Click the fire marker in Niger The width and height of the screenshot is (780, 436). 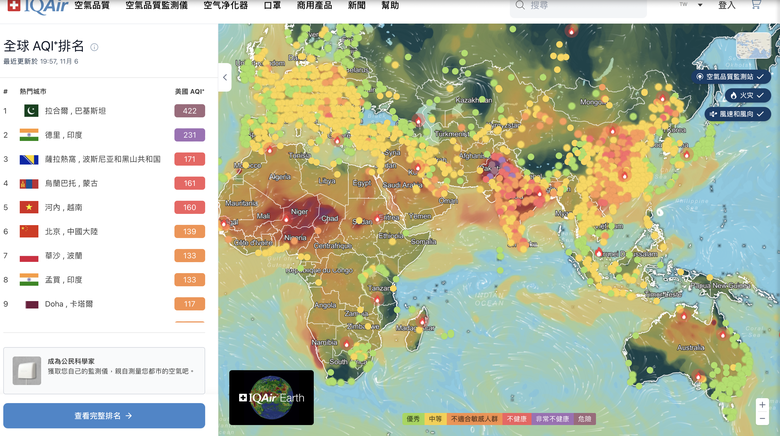coord(286,218)
